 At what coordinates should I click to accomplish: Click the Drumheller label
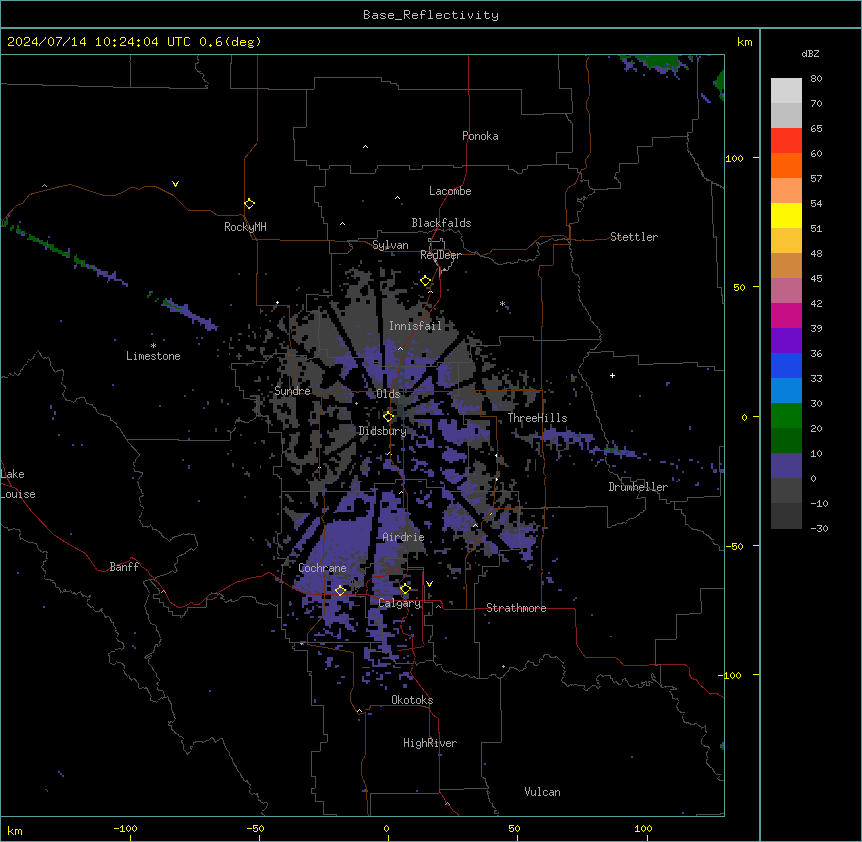[638, 487]
